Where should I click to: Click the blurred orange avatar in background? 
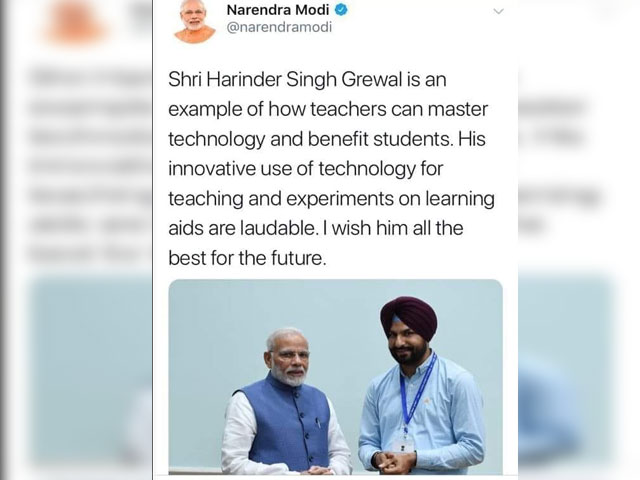[x=76, y=21]
